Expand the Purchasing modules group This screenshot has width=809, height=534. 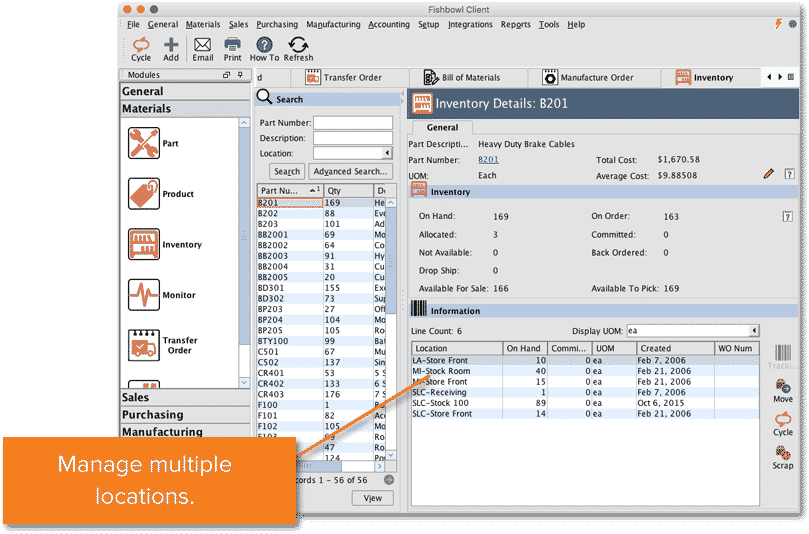coord(185,415)
